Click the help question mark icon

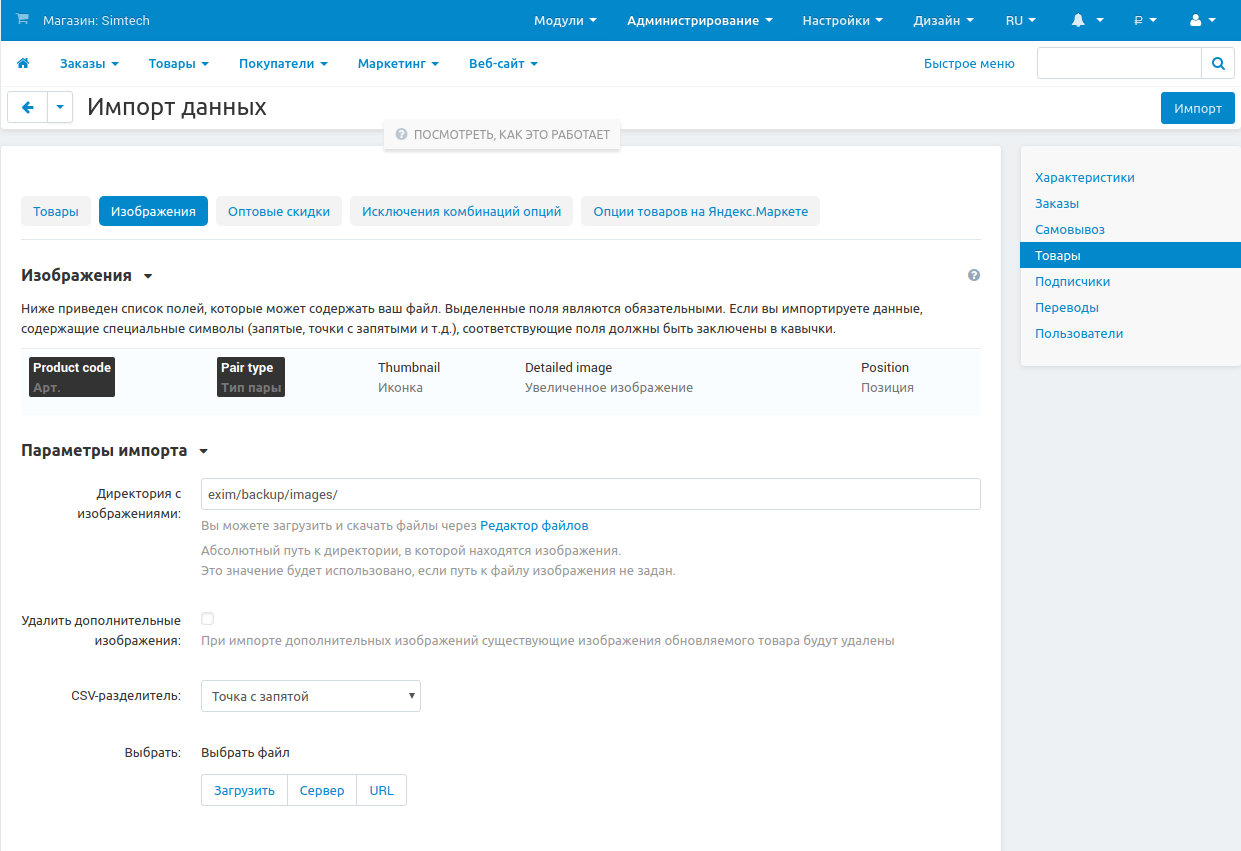(974, 275)
